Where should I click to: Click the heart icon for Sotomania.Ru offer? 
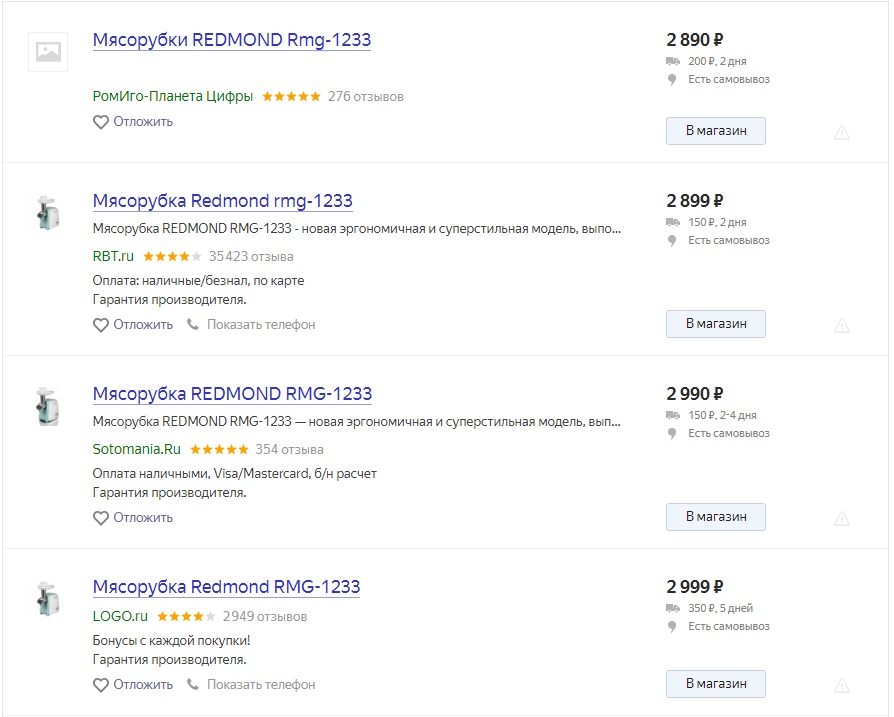click(100, 518)
